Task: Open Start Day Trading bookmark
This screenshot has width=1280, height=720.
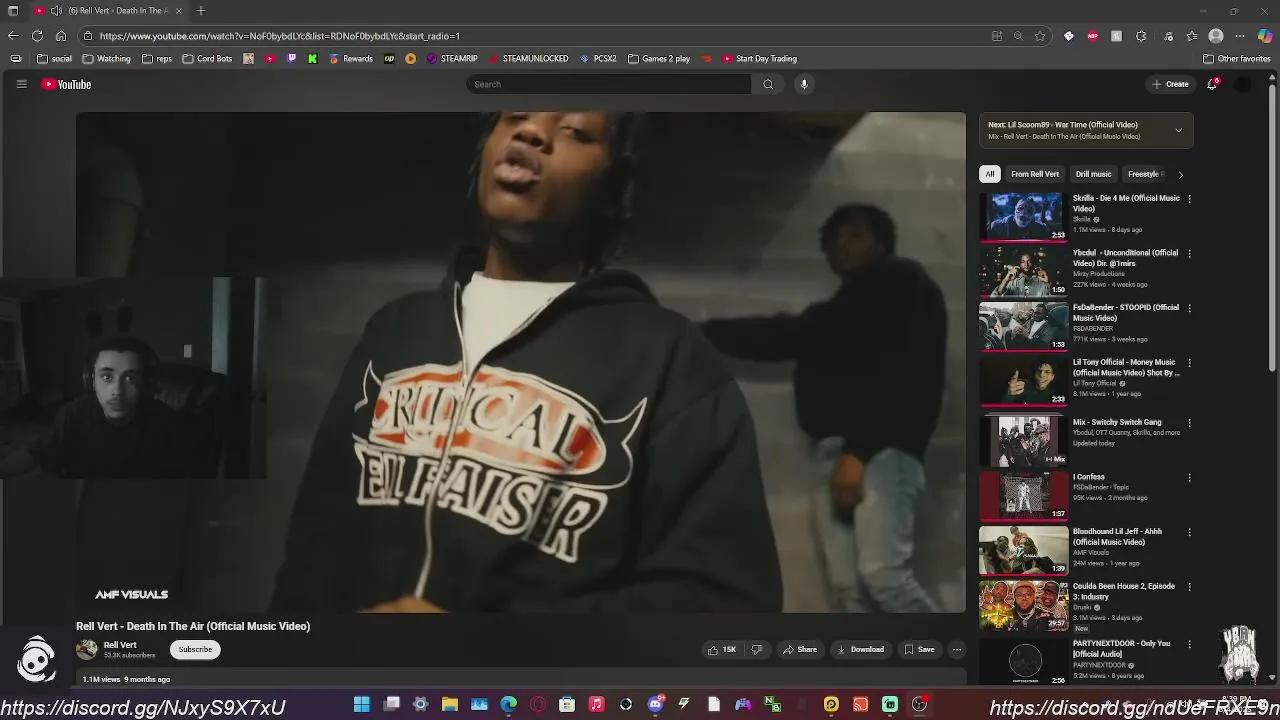Action: (760, 59)
